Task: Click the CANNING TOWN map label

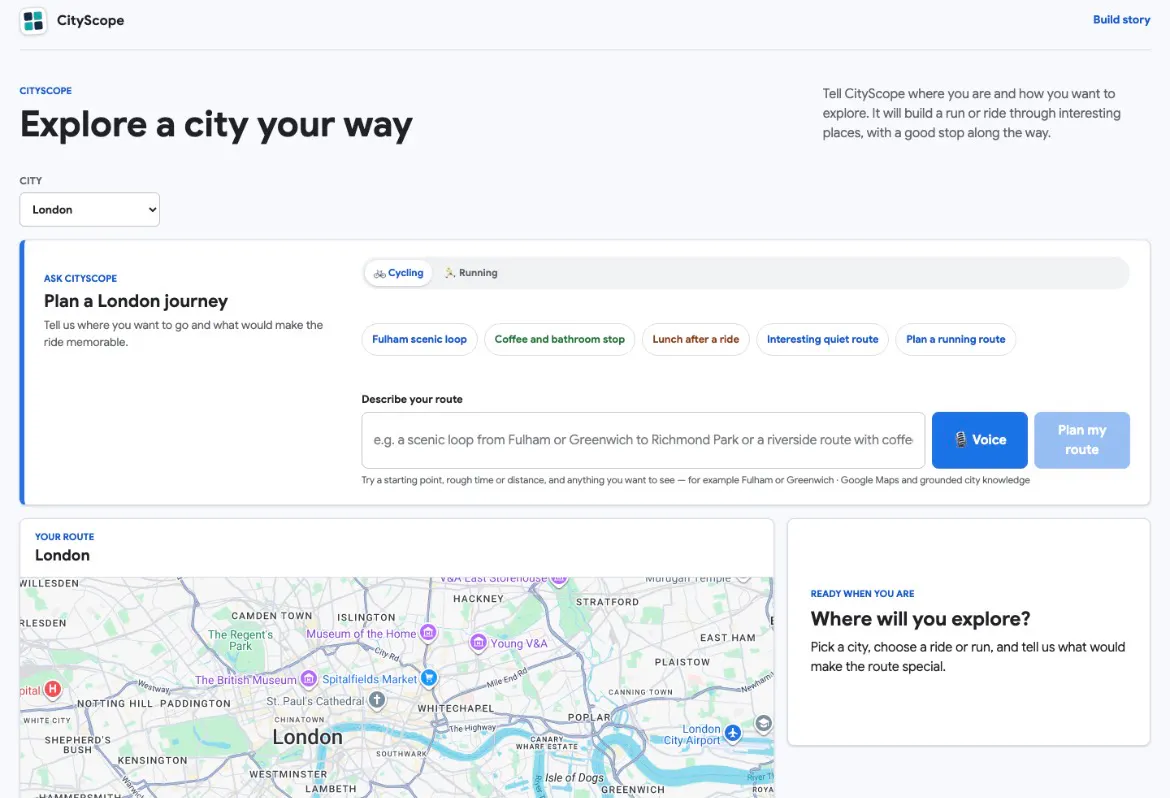Action: pyautogui.click(x=640, y=692)
